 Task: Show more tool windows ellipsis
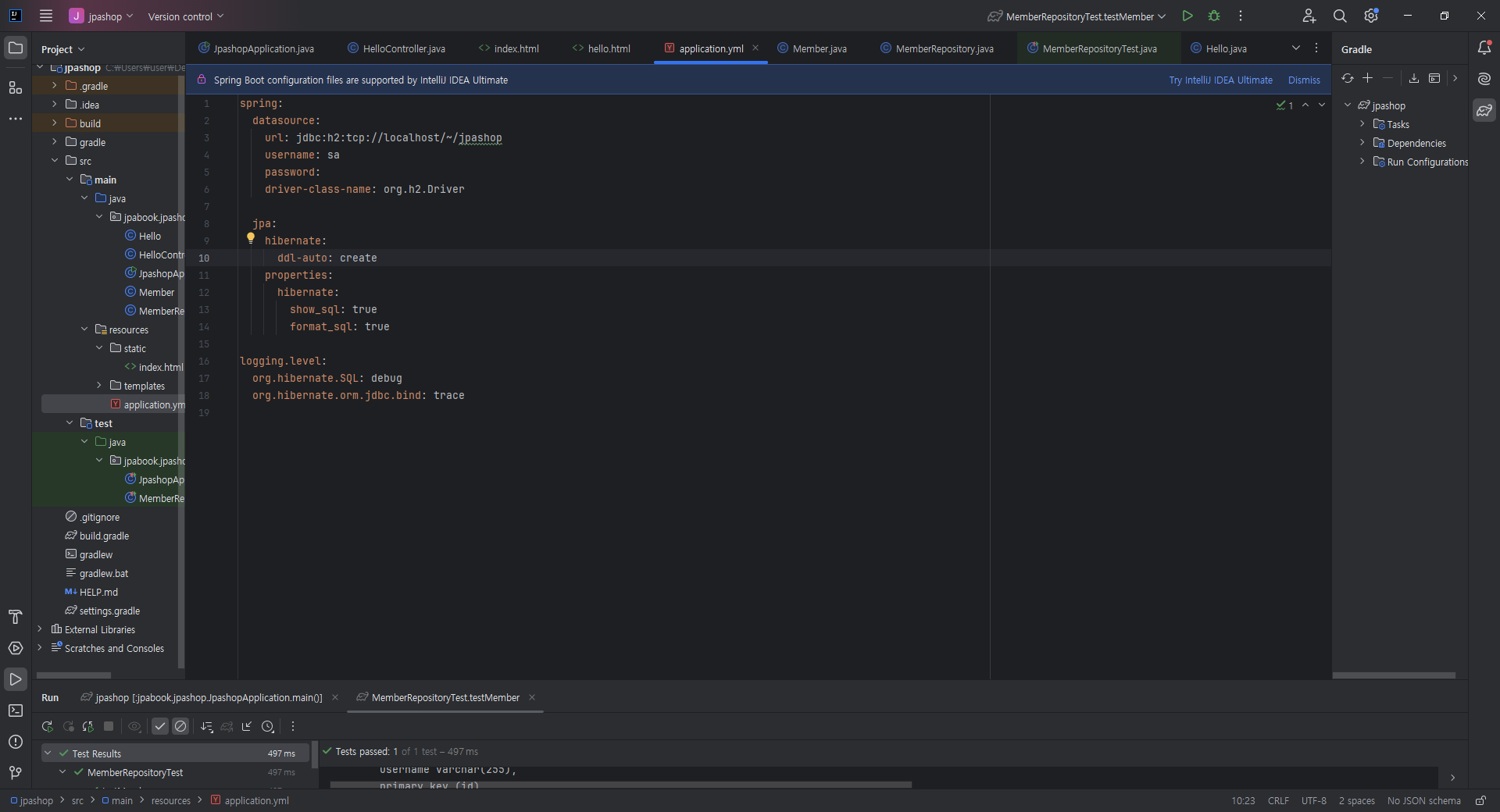click(16, 119)
